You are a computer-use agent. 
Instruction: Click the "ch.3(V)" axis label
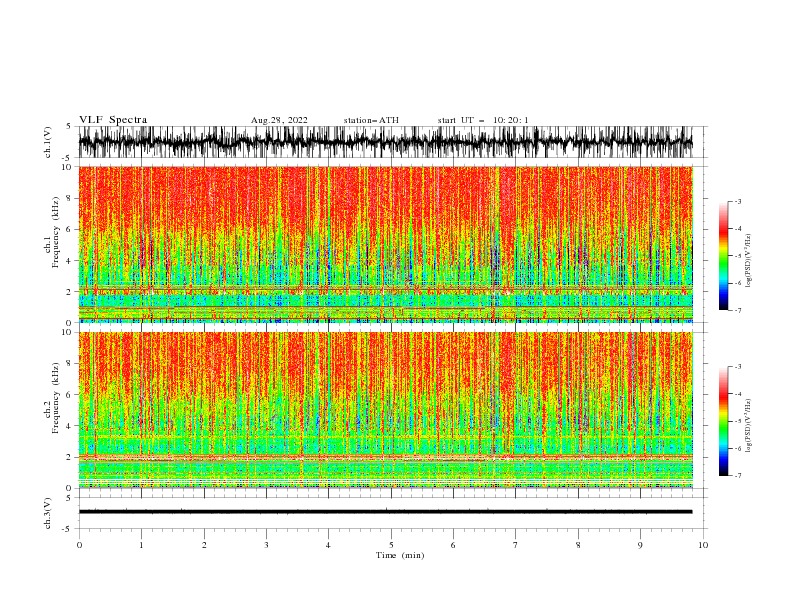coord(48,513)
